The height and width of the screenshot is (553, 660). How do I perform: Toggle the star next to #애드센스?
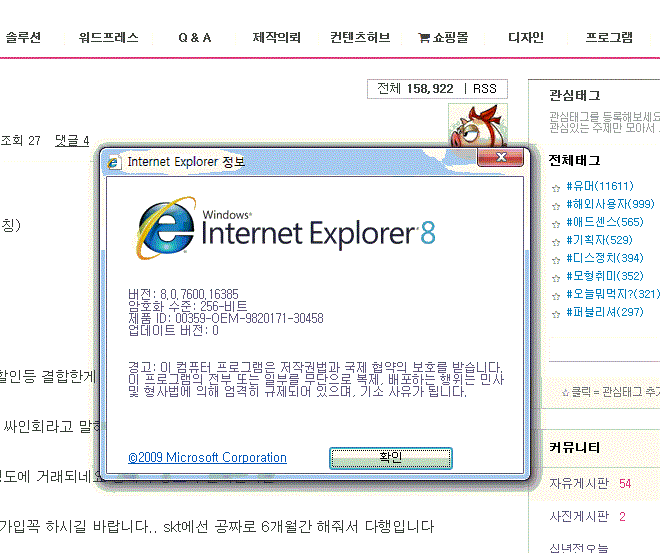coord(556,224)
